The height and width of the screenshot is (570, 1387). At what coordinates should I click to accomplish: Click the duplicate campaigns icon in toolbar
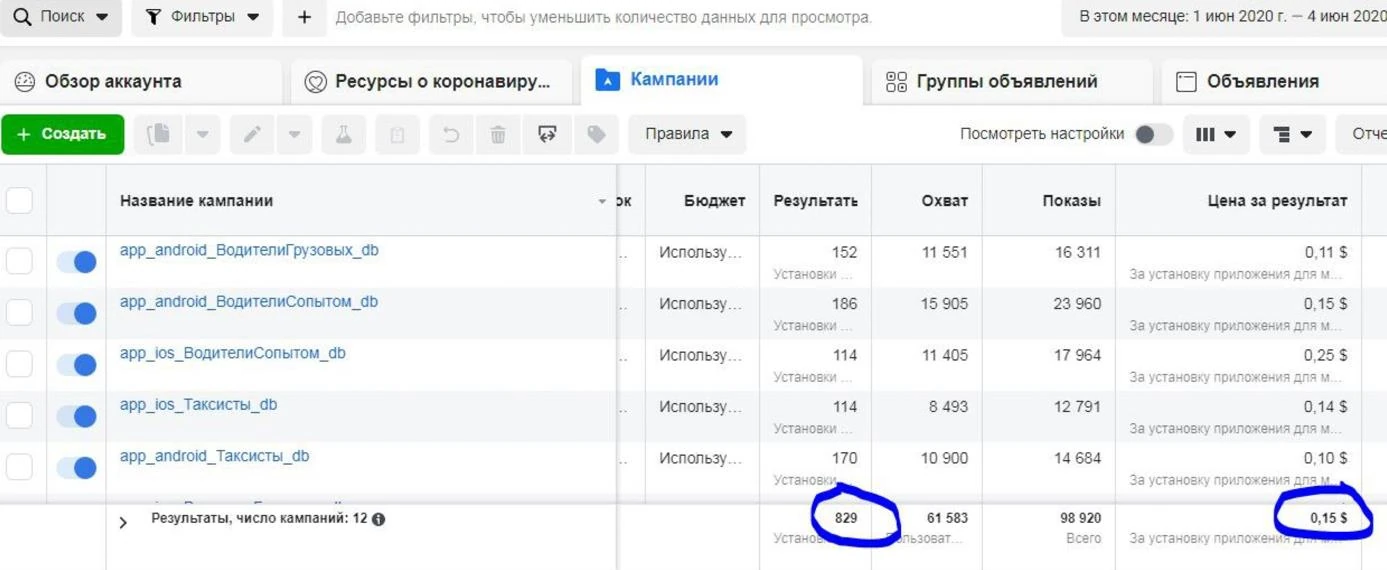click(158, 134)
